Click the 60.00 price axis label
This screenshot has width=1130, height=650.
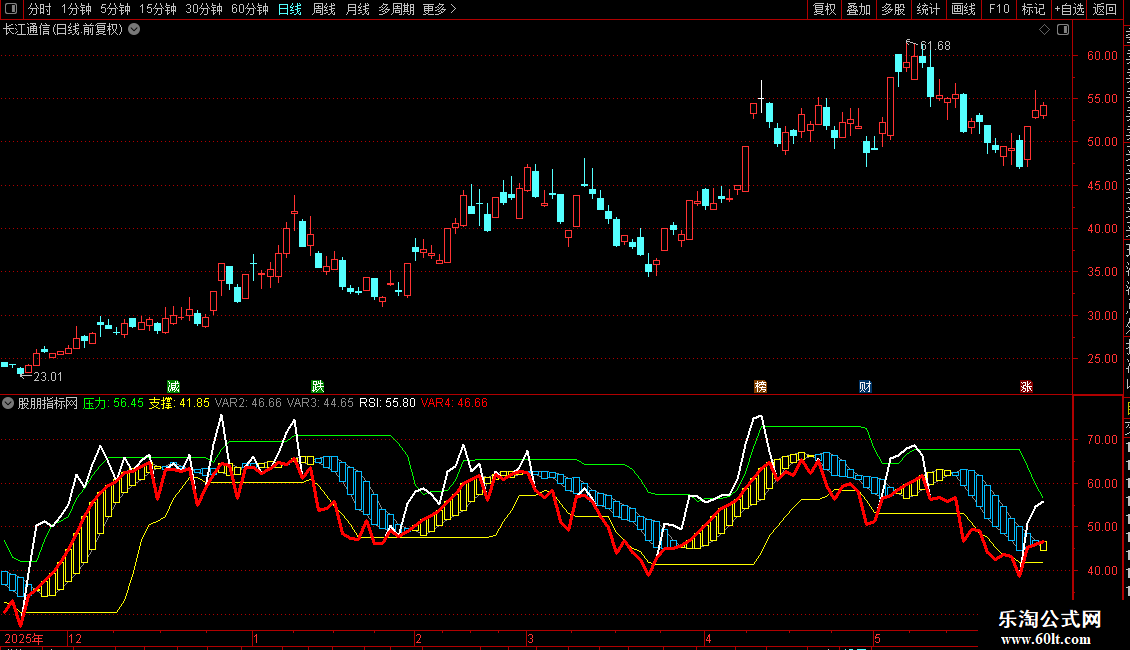tap(1102, 55)
